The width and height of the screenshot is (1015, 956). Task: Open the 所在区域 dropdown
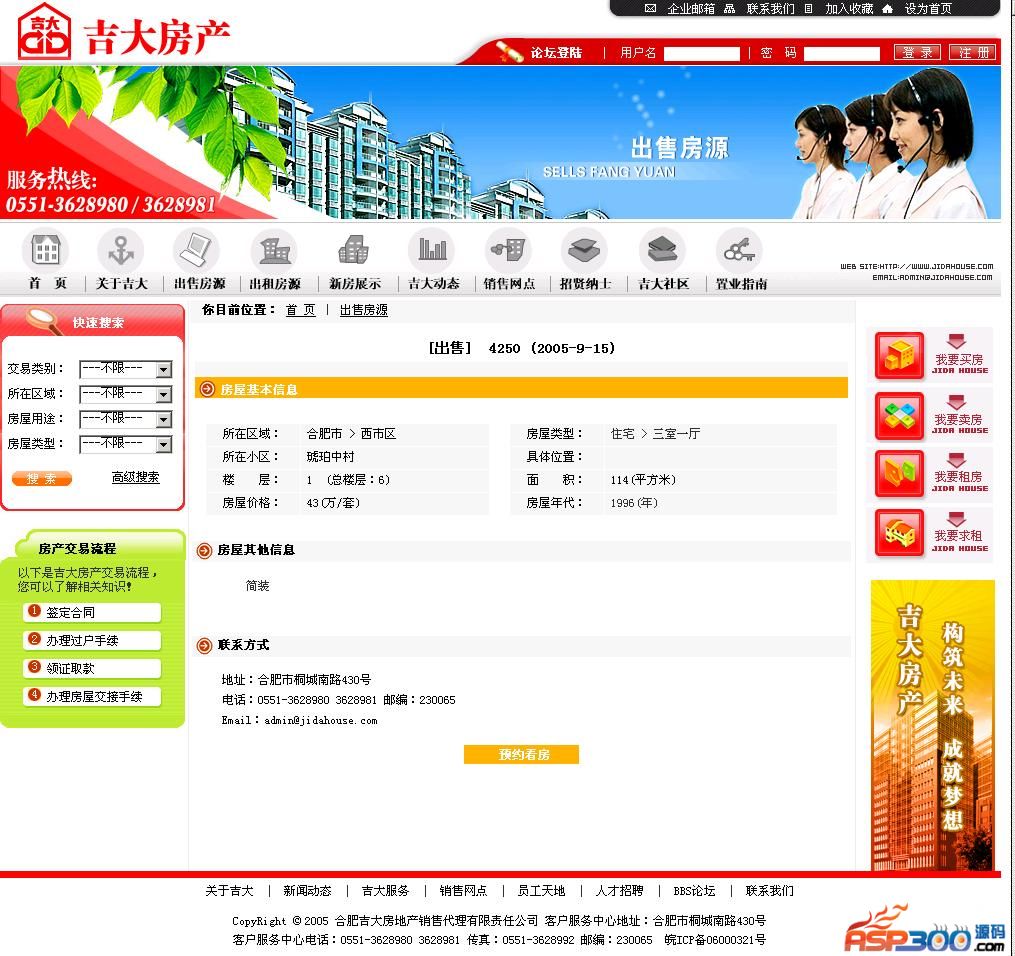[x=126, y=394]
